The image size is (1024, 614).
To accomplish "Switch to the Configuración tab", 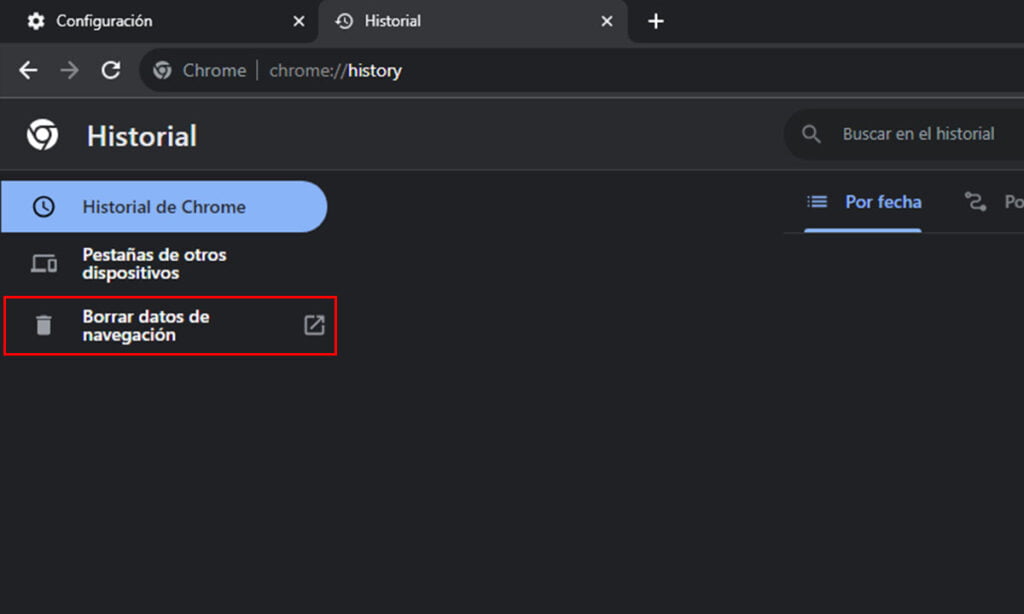I will pyautogui.click(x=160, y=22).
